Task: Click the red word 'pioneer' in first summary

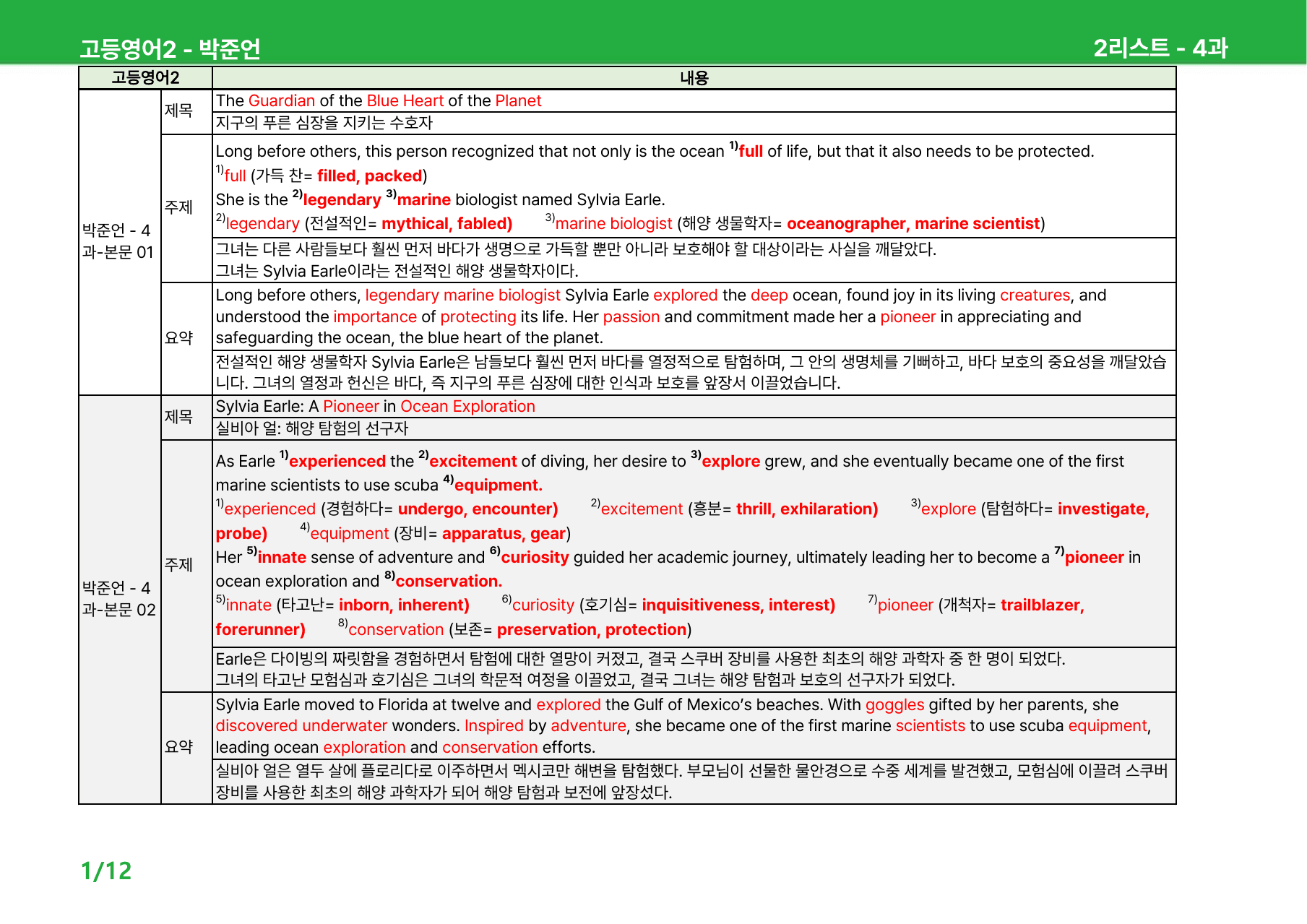Action: coord(907,316)
